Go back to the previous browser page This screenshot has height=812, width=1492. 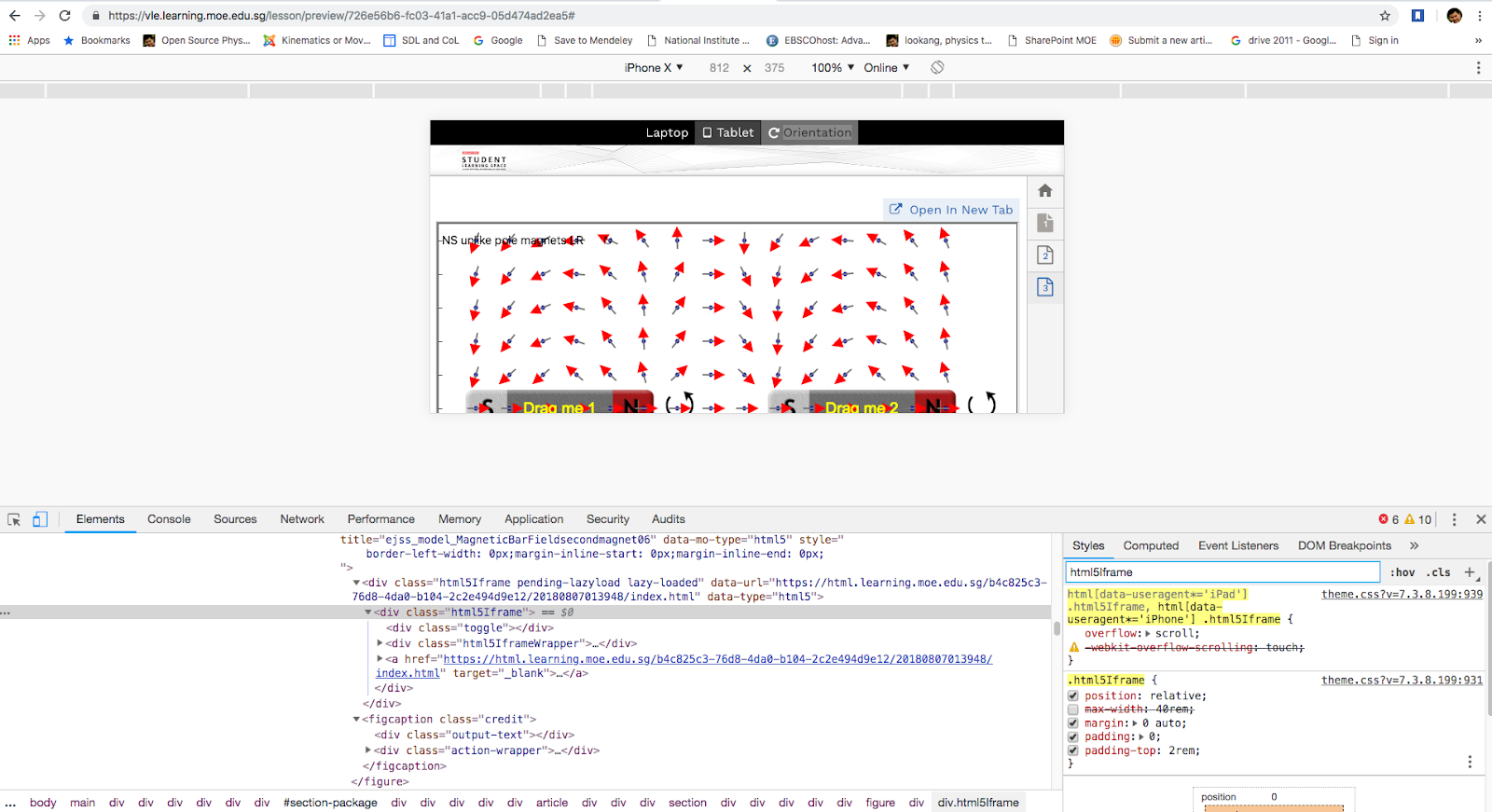coord(14,16)
